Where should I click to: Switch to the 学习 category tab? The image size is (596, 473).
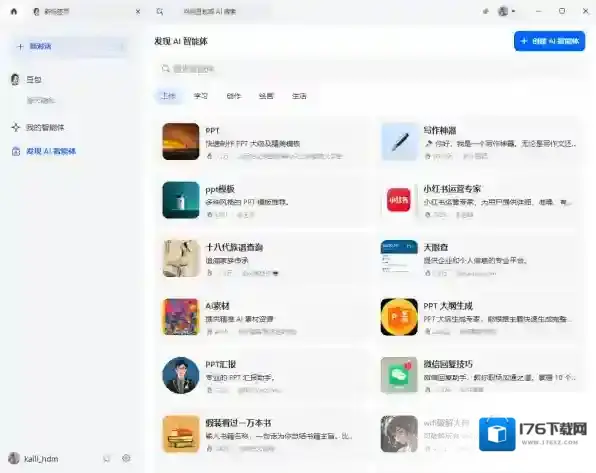[201, 96]
